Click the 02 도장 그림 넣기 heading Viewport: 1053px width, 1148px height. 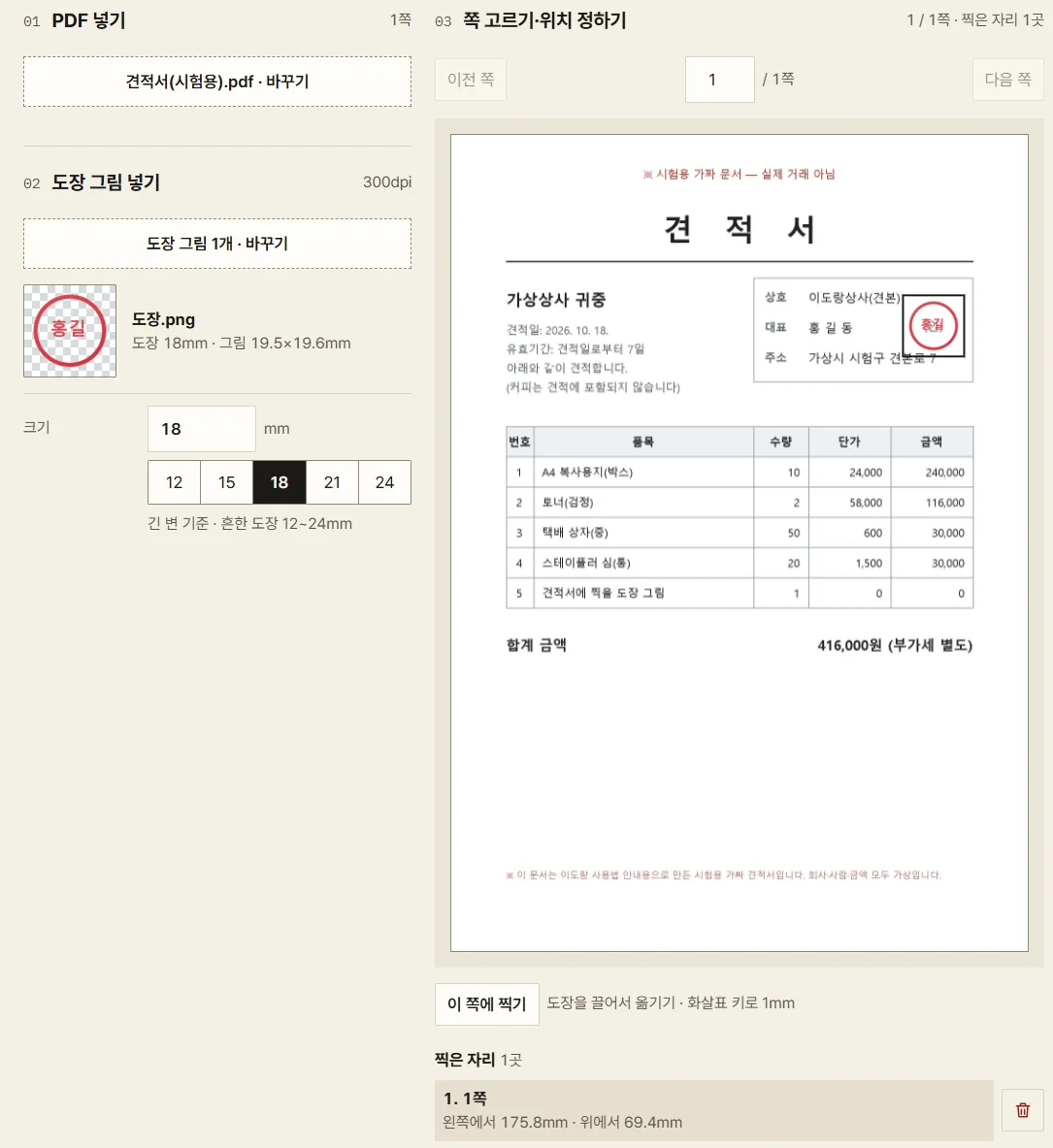click(91, 182)
